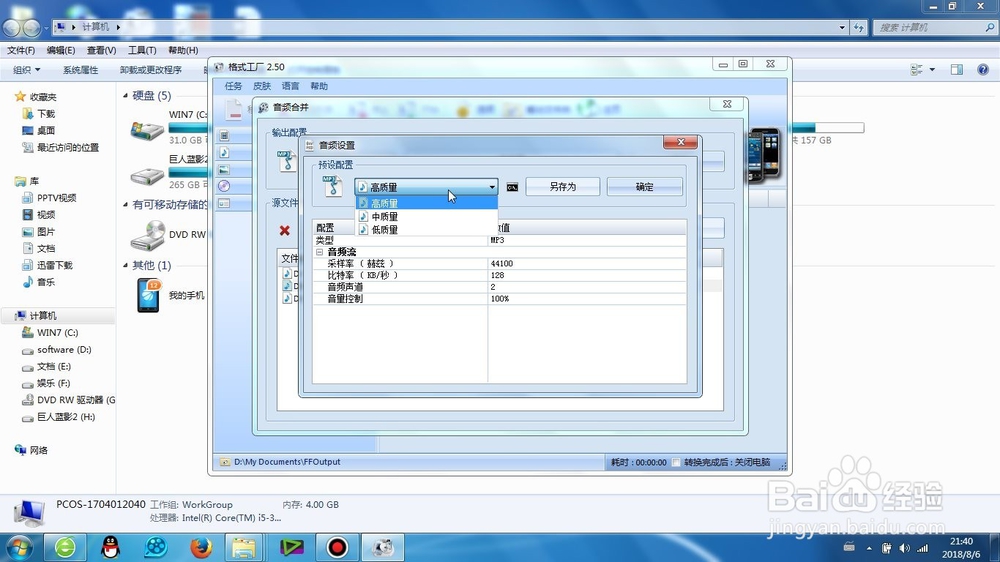Open the video category icon in 格式工厂 sidebar
This screenshot has width=1000, height=562.
[224, 135]
